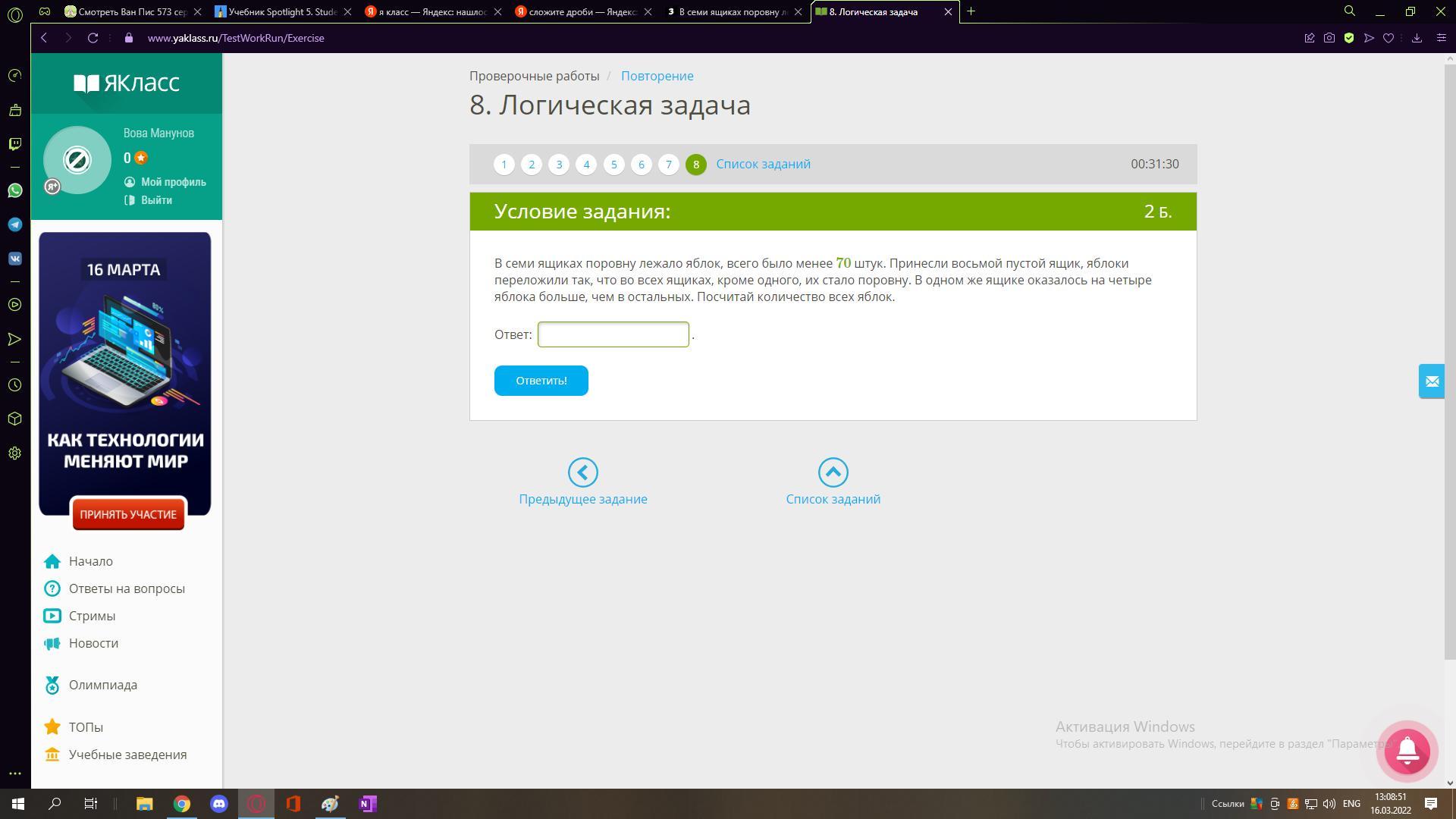This screenshot has width=1456, height=819.
Task: Click the pink notification bell
Action: pyautogui.click(x=1407, y=751)
